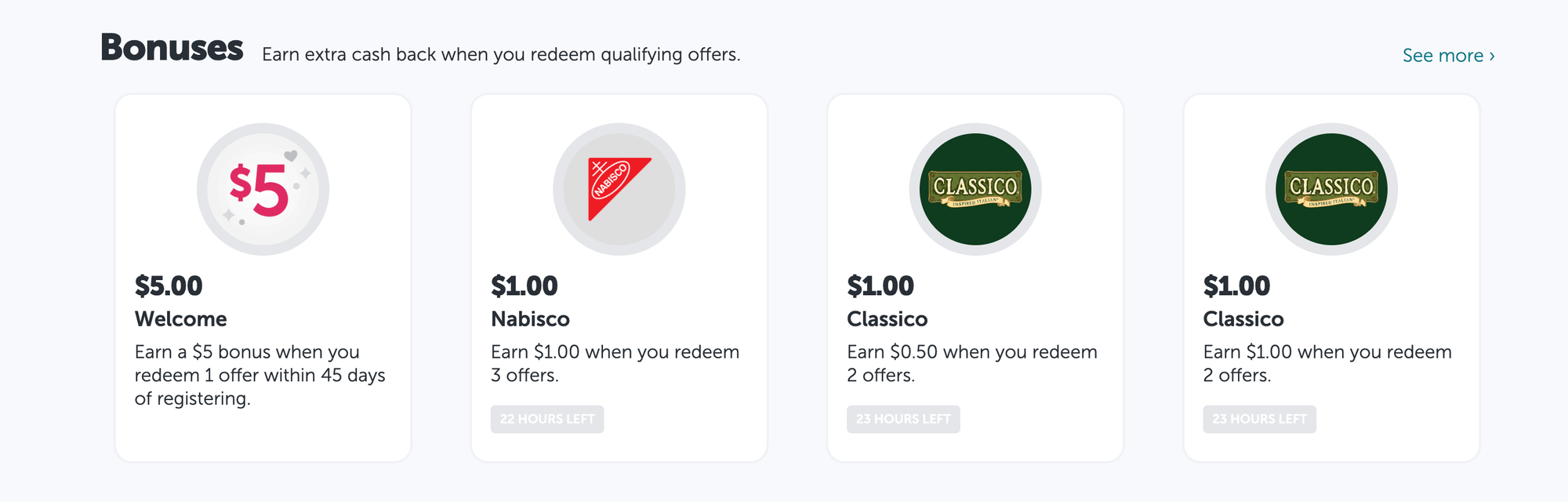Click the pink $5 Welcome bonus icon
1568x502 pixels.
point(263,189)
